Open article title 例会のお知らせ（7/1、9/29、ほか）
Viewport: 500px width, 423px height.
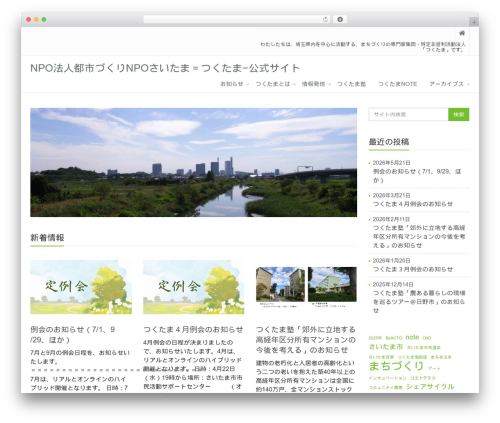(73, 335)
